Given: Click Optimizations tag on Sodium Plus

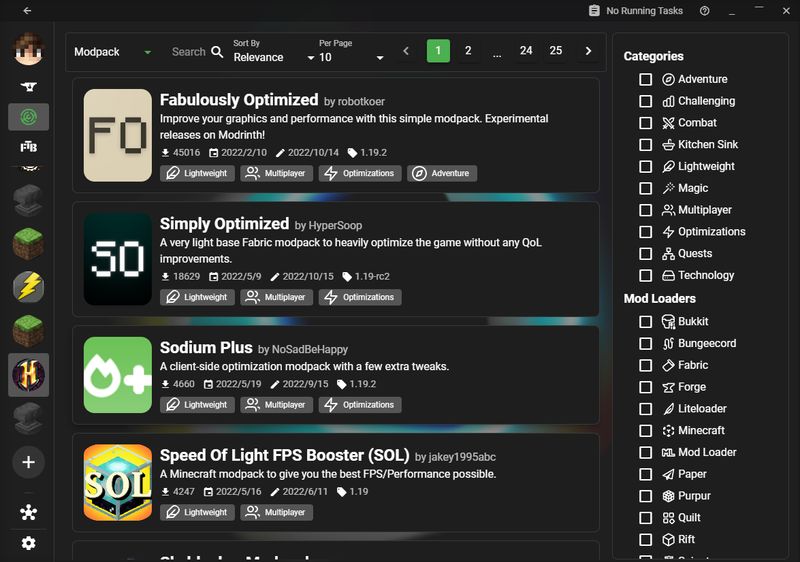Looking at the screenshot, I should click(x=360, y=405).
